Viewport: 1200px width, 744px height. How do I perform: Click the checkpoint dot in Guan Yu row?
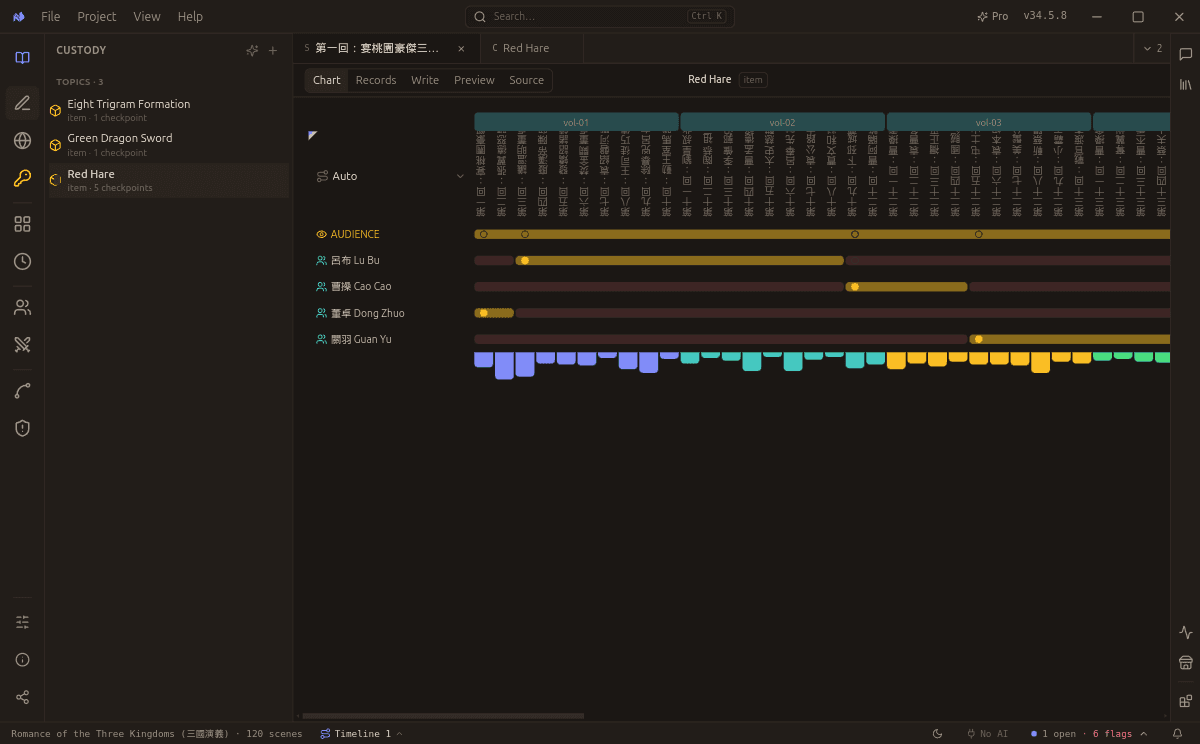979,339
